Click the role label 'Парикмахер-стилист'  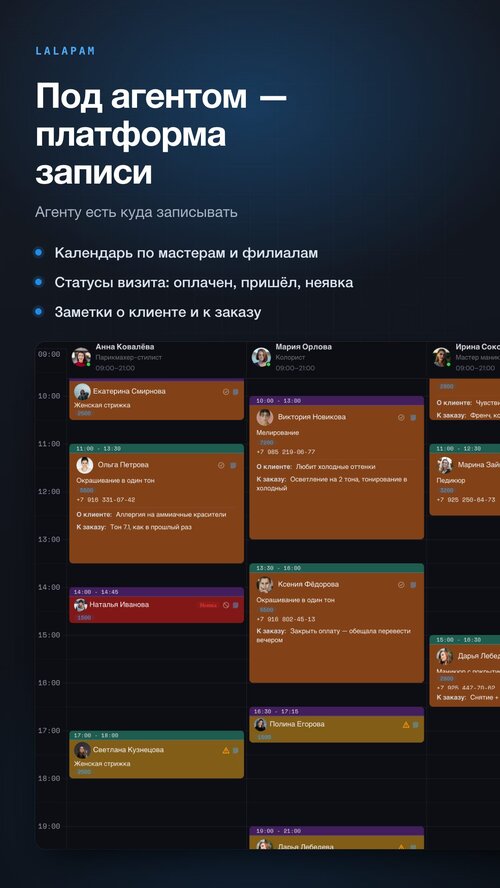129,358
